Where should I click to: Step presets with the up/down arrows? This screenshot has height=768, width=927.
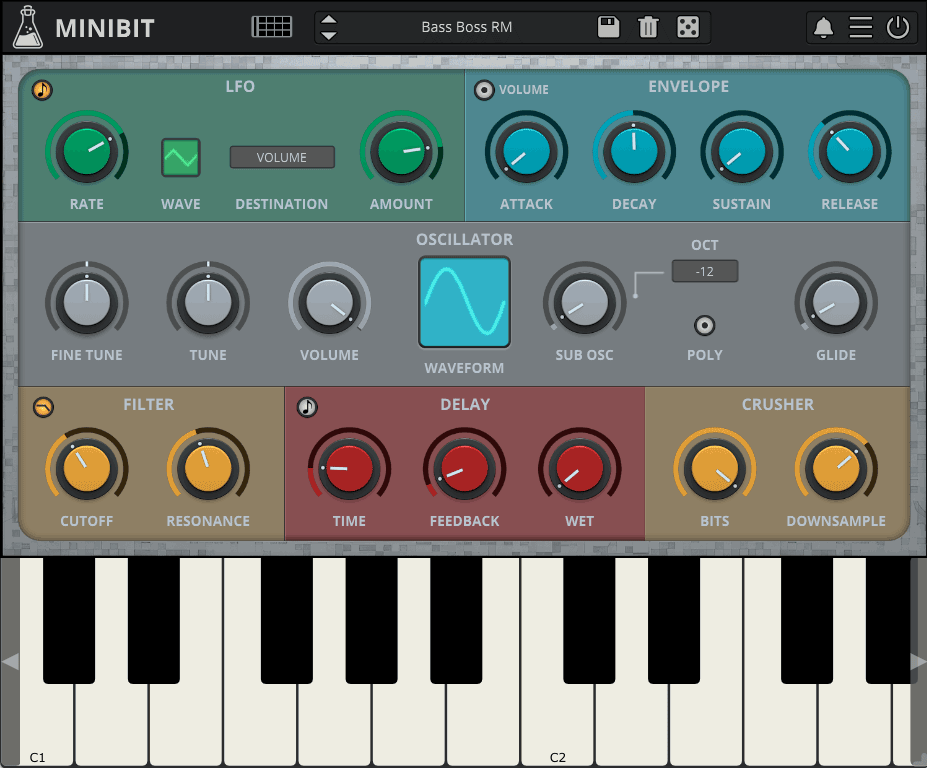[329, 27]
